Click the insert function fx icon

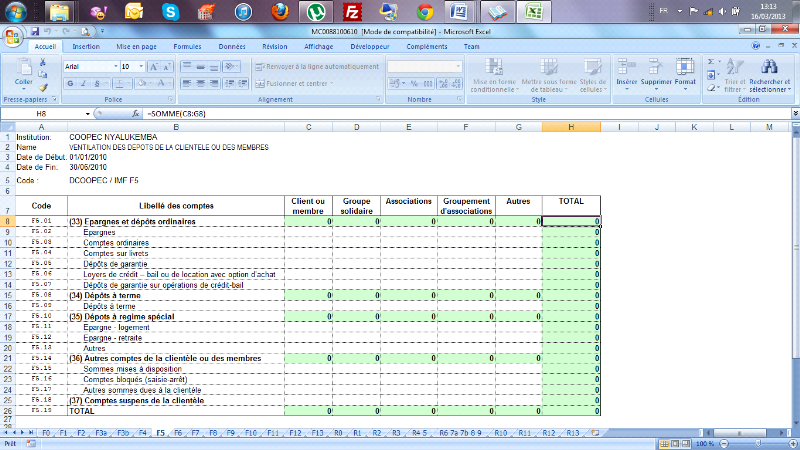coord(135,115)
